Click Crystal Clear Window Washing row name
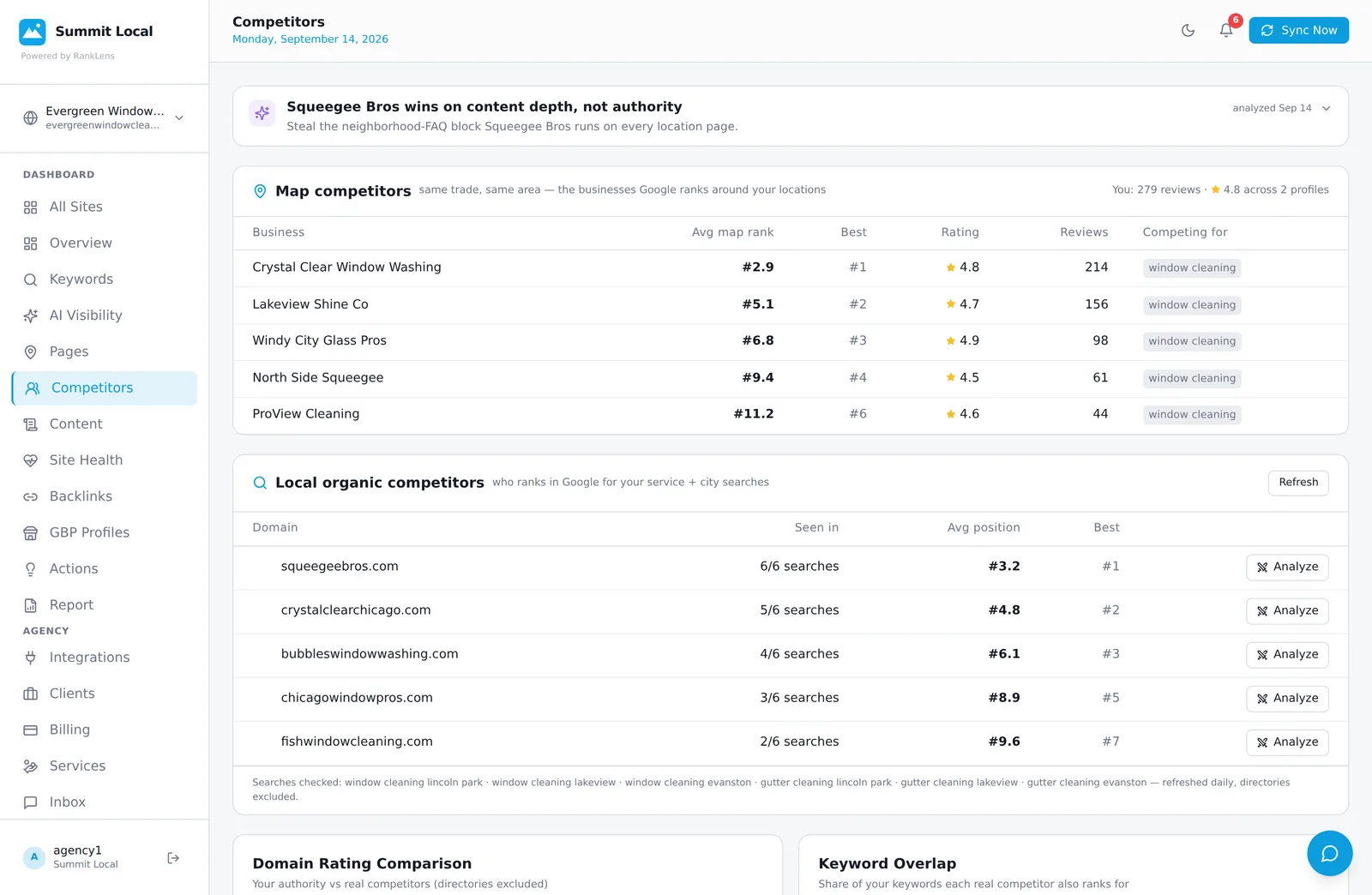1372x895 pixels. tap(346, 267)
